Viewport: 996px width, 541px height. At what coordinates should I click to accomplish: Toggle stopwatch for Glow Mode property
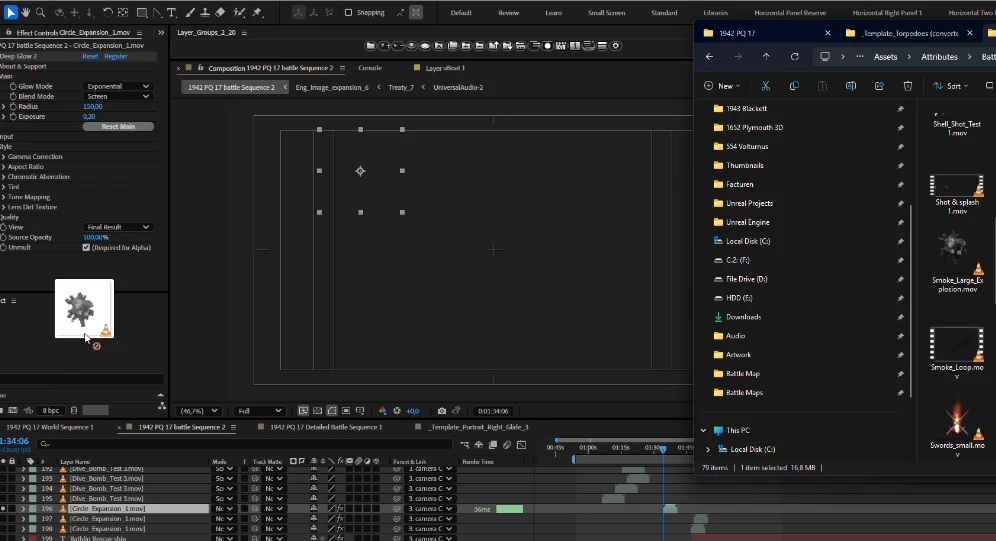(x=13, y=86)
